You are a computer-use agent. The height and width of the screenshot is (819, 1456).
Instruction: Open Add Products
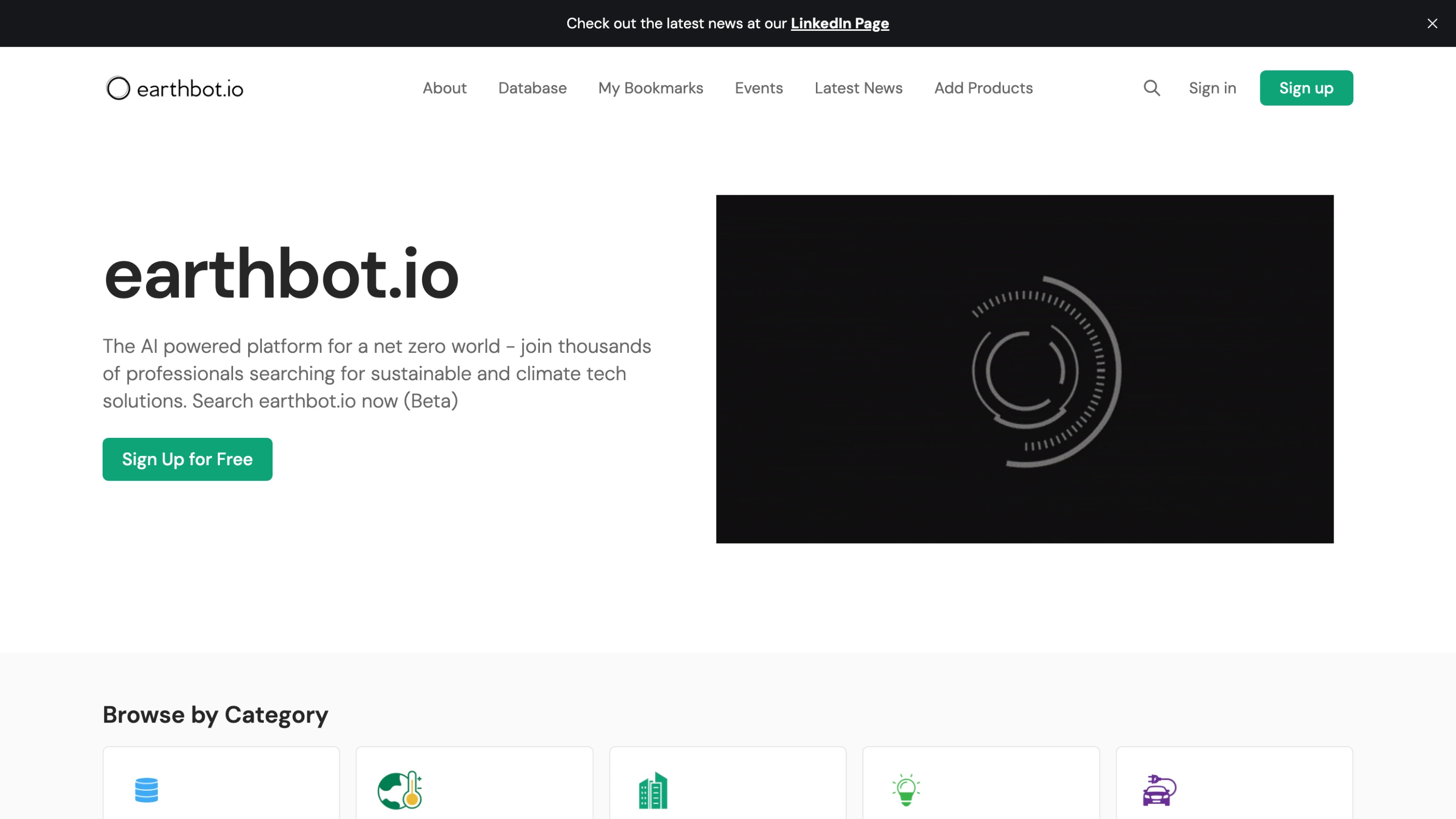983,88
